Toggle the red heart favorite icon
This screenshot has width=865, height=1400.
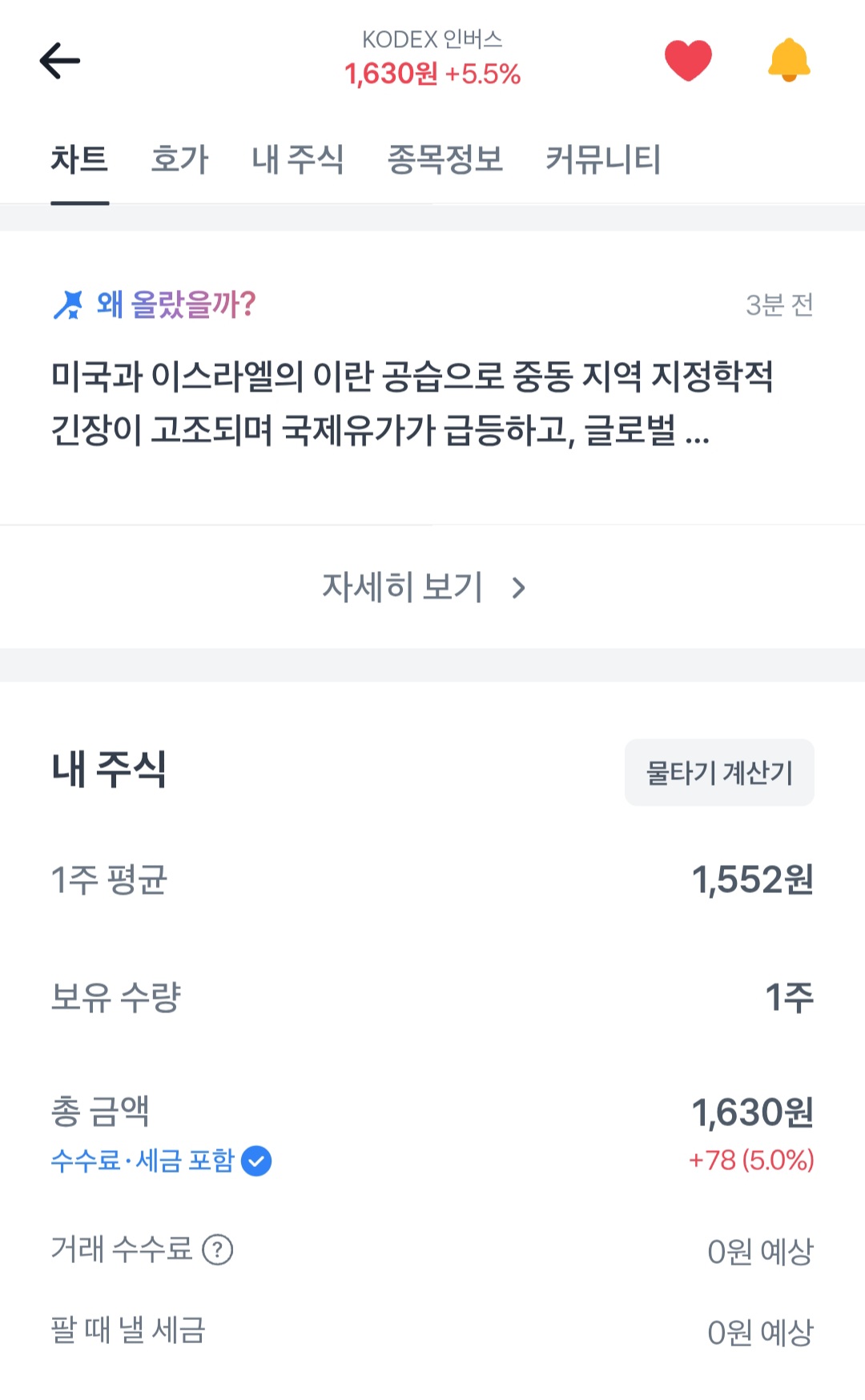pos(688,60)
